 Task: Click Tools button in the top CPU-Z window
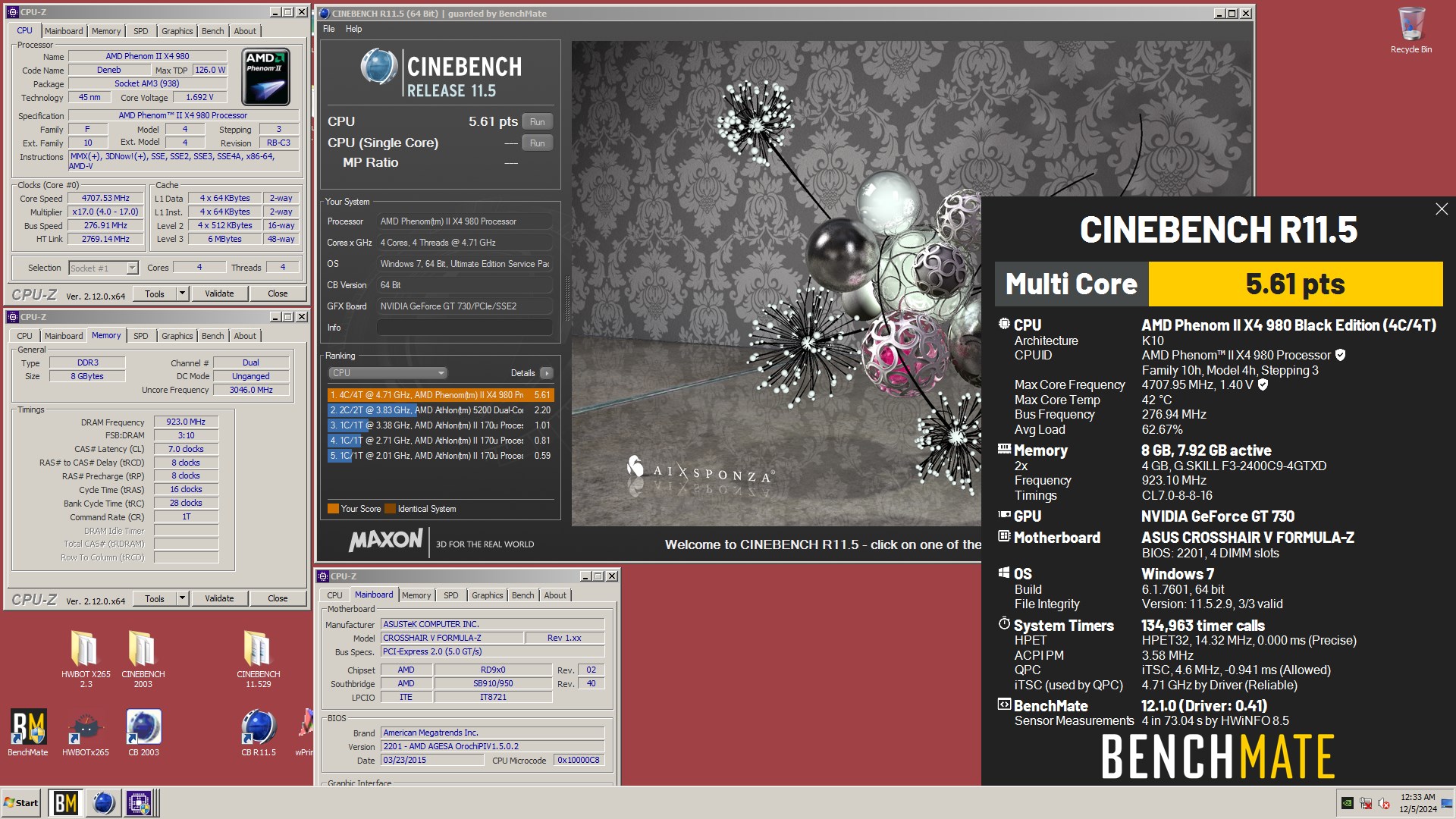click(155, 293)
